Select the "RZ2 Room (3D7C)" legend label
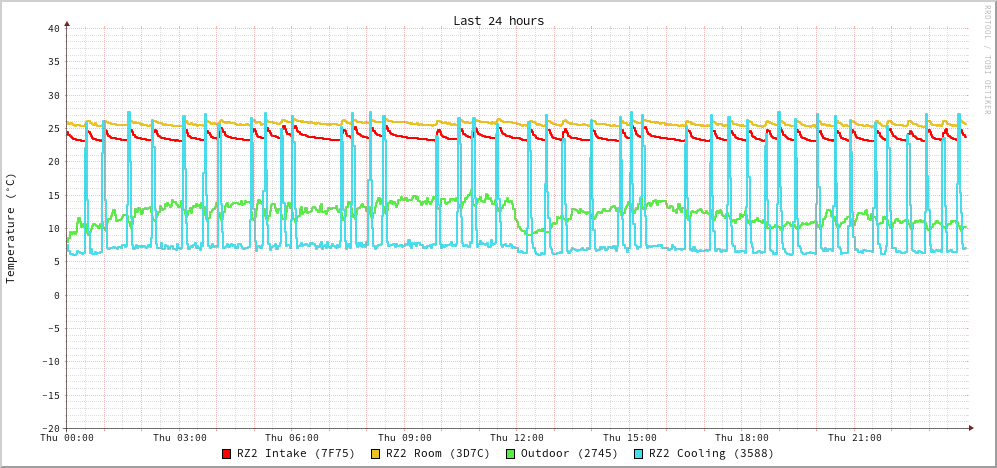 pyautogui.click(x=438, y=453)
